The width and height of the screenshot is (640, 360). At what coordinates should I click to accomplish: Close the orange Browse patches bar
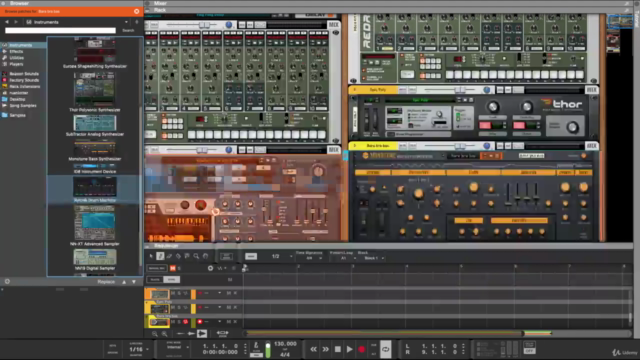coord(137,11)
